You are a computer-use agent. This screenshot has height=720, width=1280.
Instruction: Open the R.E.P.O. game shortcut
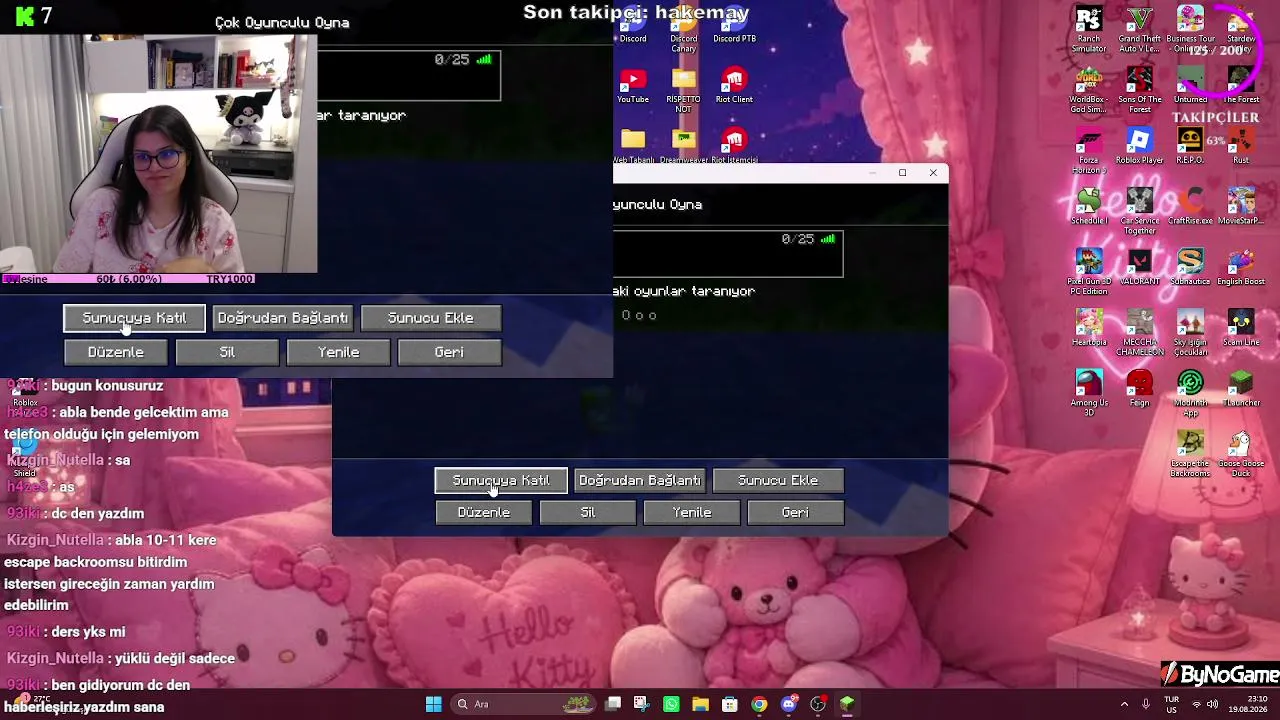[x=1190, y=147]
